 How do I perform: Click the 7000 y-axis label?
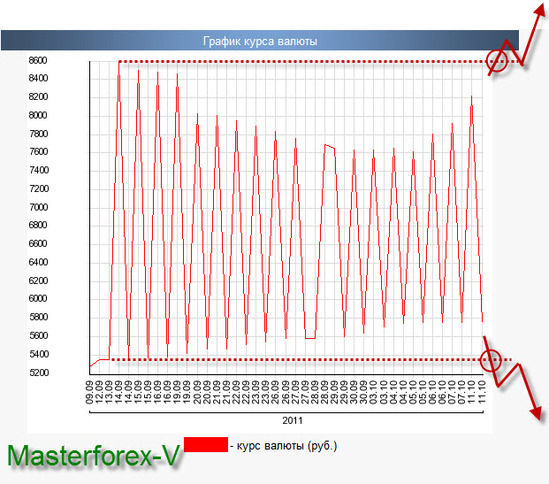(38, 207)
